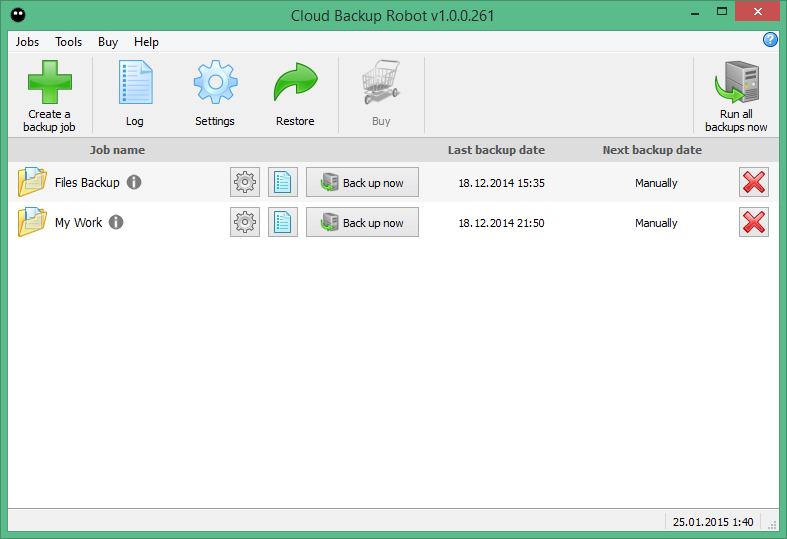The image size is (787, 539).
Task: Click the green Restore arrow icon
Action: tap(295, 84)
